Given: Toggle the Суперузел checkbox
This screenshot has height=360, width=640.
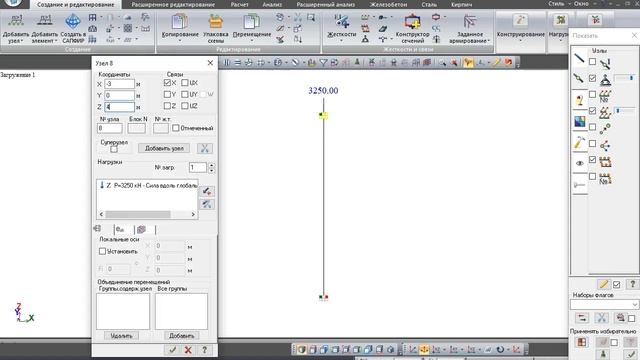Looking at the screenshot, I should (x=114, y=149).
